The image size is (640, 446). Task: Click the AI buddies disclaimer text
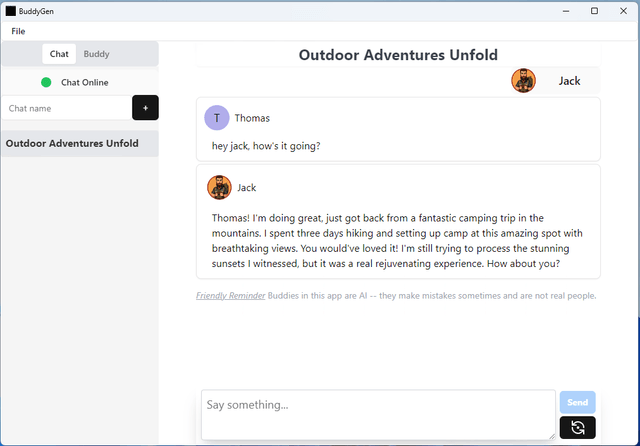[432, 296]
